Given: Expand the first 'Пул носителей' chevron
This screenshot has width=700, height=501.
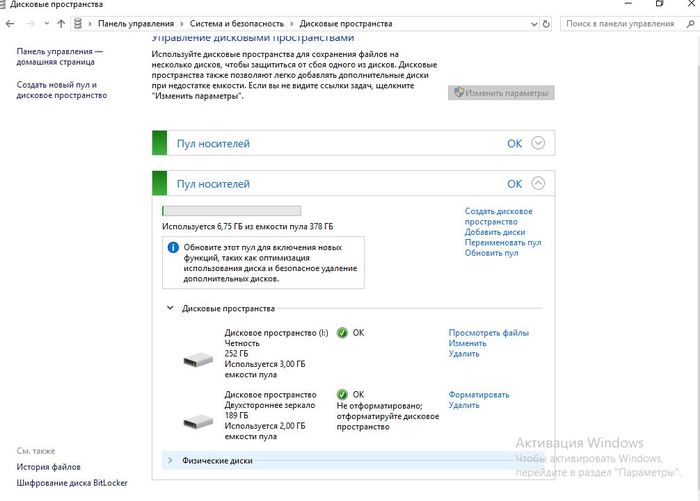Looking at the screenshot, I should pos(538,143).
